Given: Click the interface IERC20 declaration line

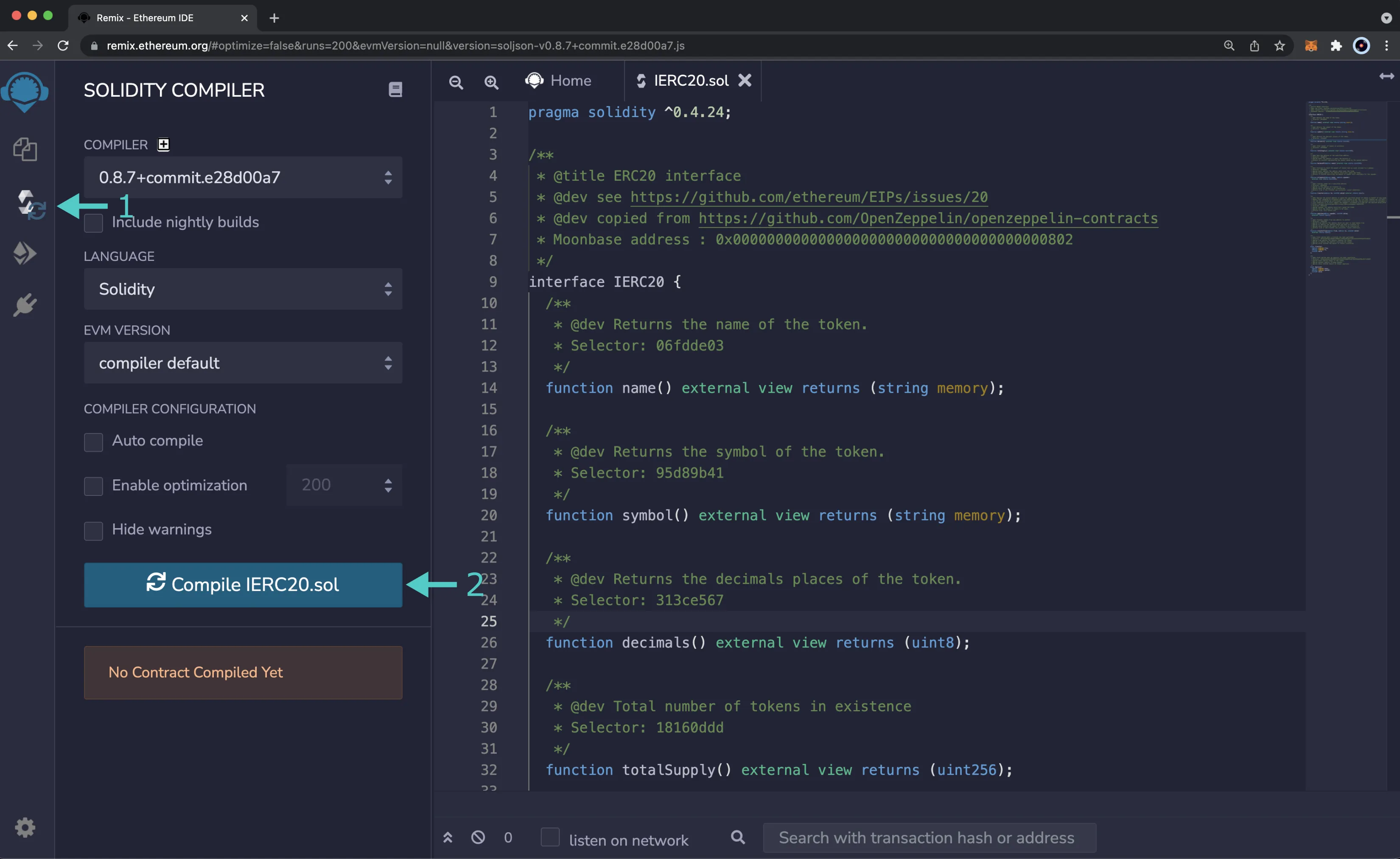Looking at the screenshot, I should (605, 282).
